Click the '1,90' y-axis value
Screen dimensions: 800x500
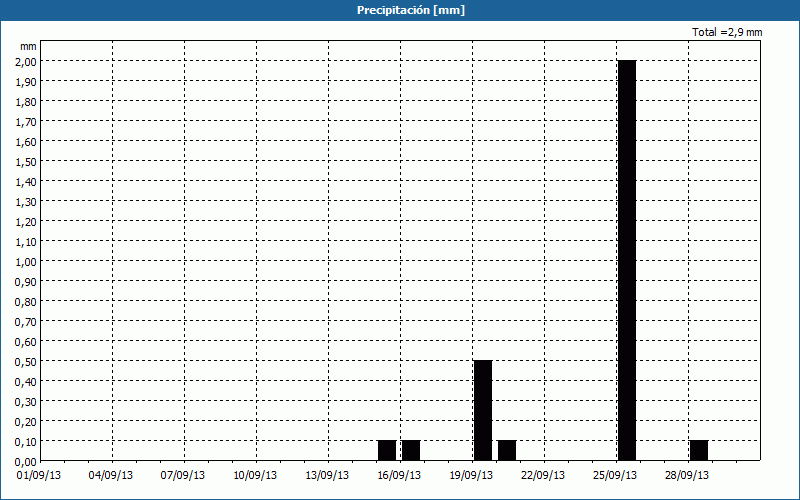click(27, 81)
